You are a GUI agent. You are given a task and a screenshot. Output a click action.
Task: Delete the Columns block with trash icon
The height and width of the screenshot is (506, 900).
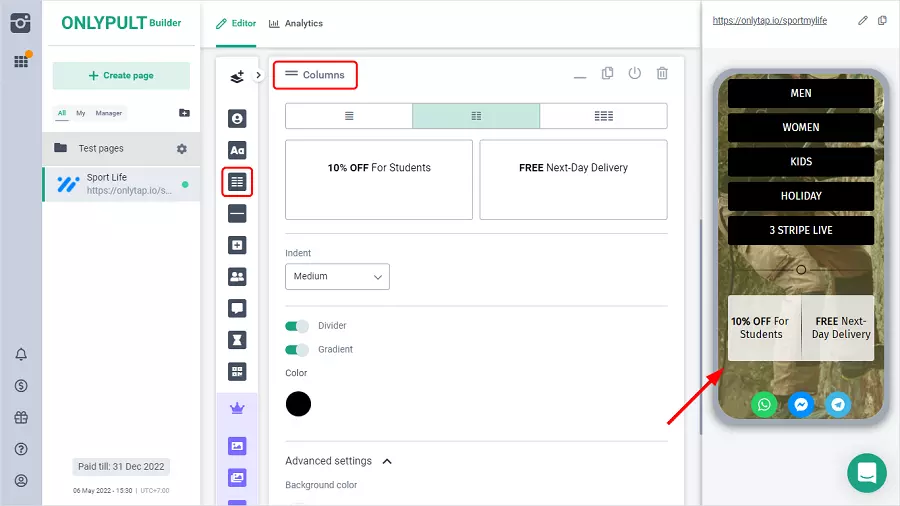(662, 74)
